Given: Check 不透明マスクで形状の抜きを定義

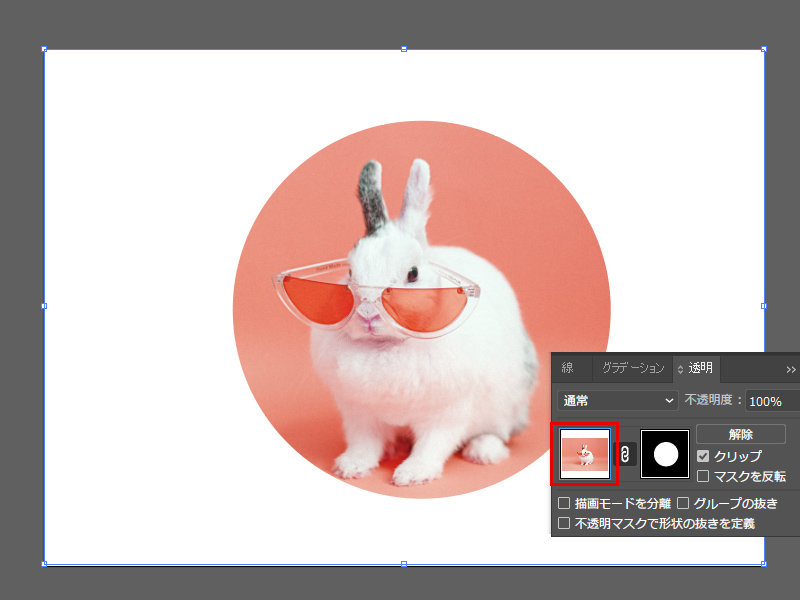Looking at the screenshot, I should coord(565,521).
